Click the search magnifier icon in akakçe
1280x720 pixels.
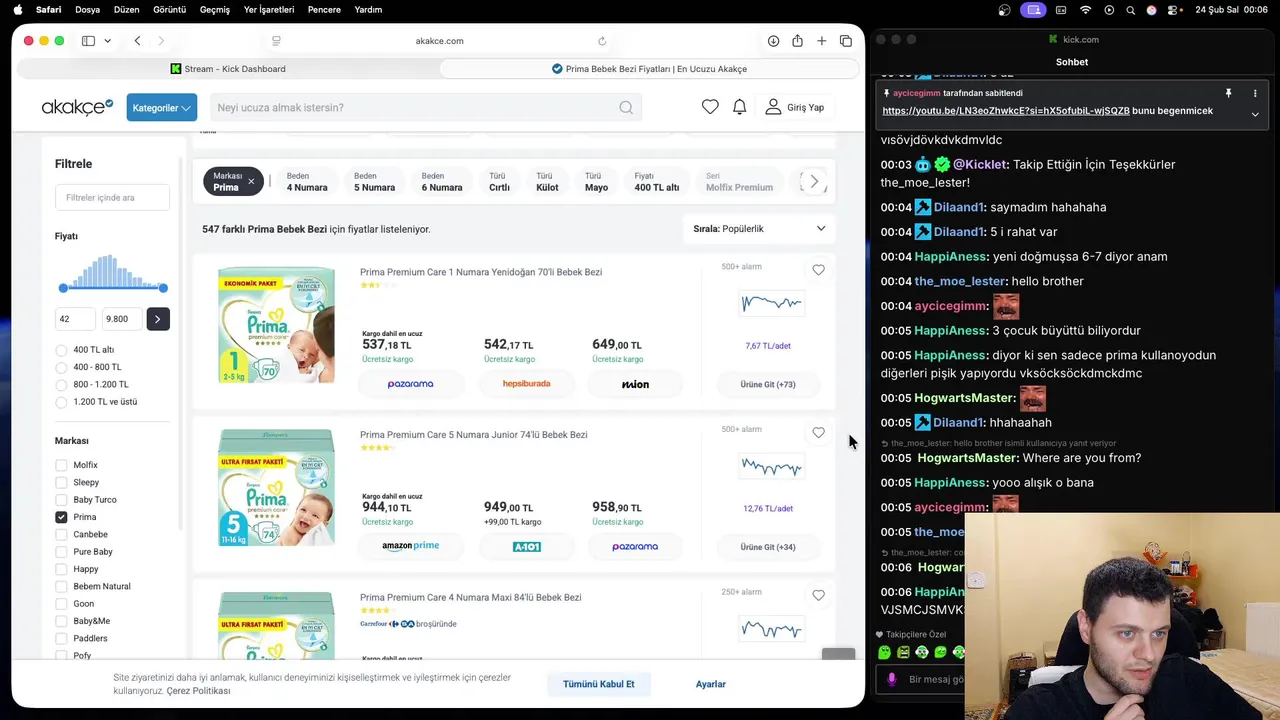click(626, 108)
